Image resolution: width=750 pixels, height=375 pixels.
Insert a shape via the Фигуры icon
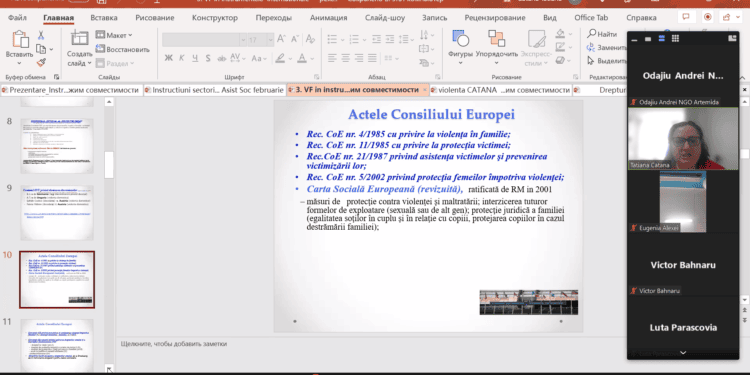(x=460, y=39)
